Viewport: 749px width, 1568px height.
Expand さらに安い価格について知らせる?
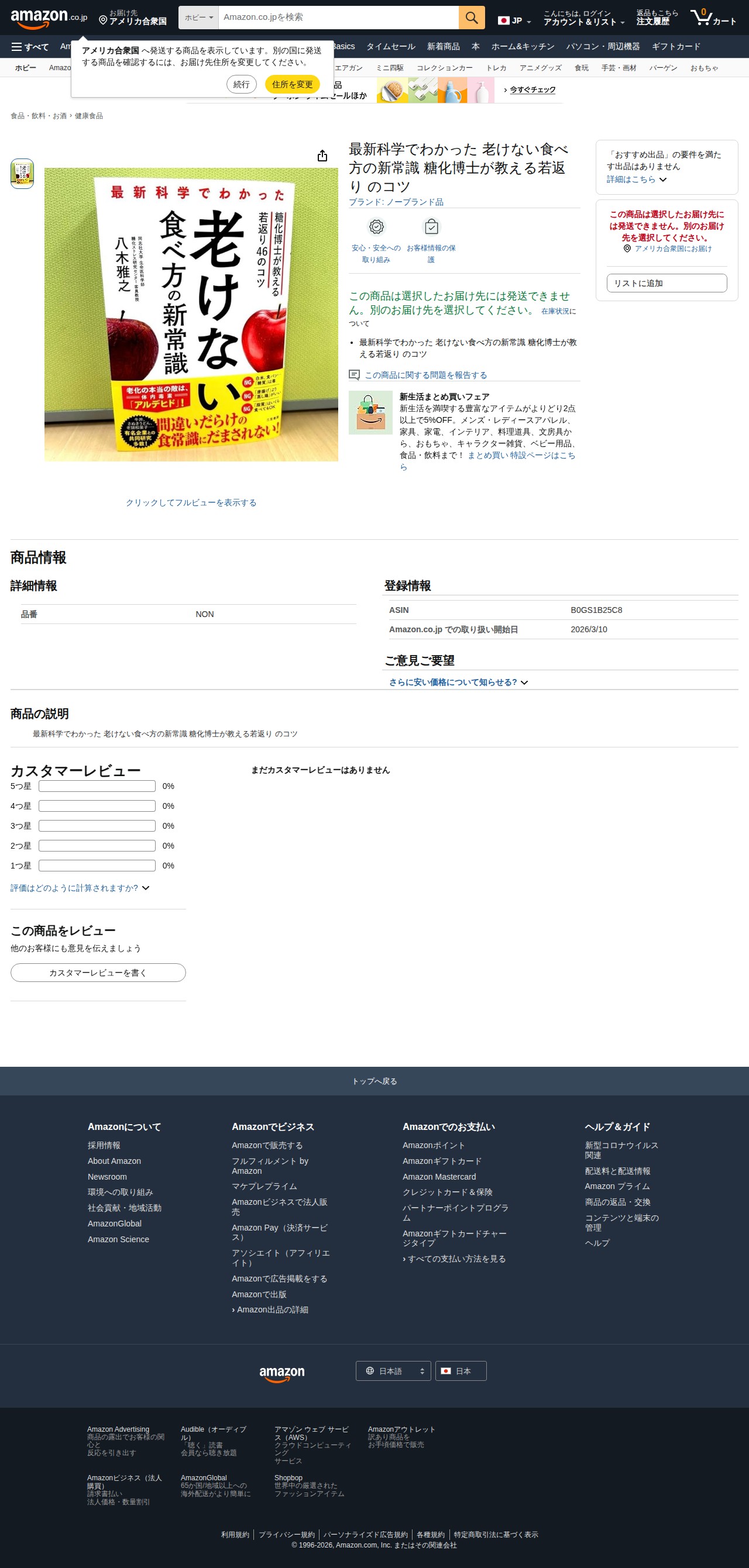point(458,683)
